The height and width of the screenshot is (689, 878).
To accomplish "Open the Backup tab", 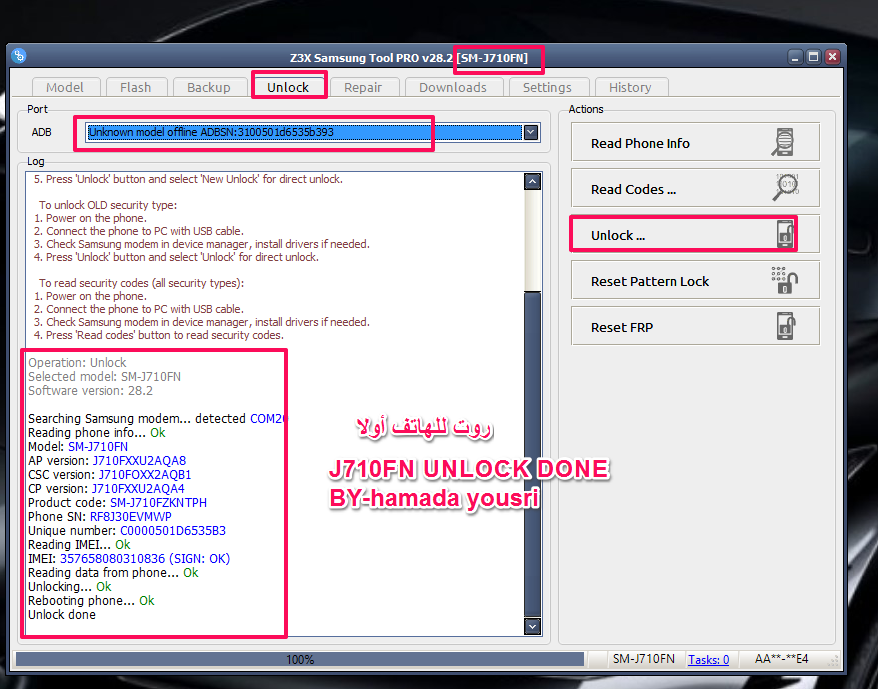I will tap(209, 87).
